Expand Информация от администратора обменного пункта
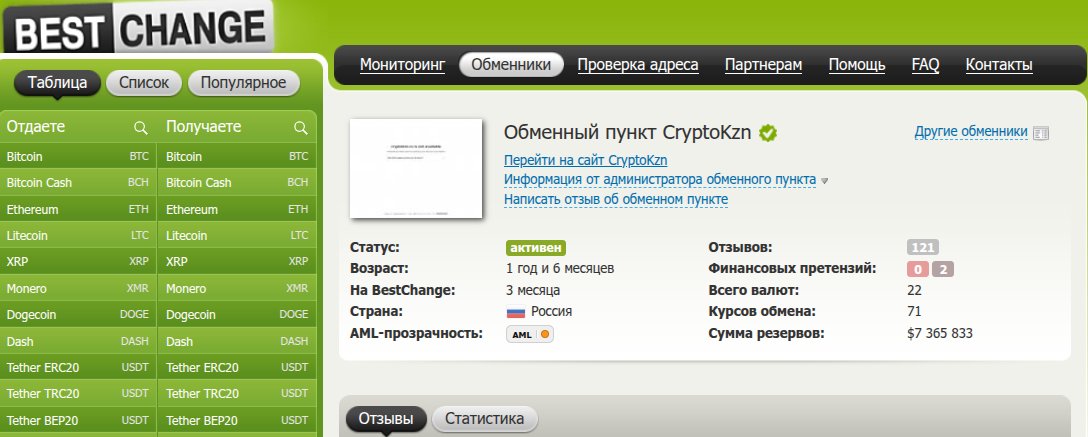1088x437 pixels. click(x=660, y=180)
